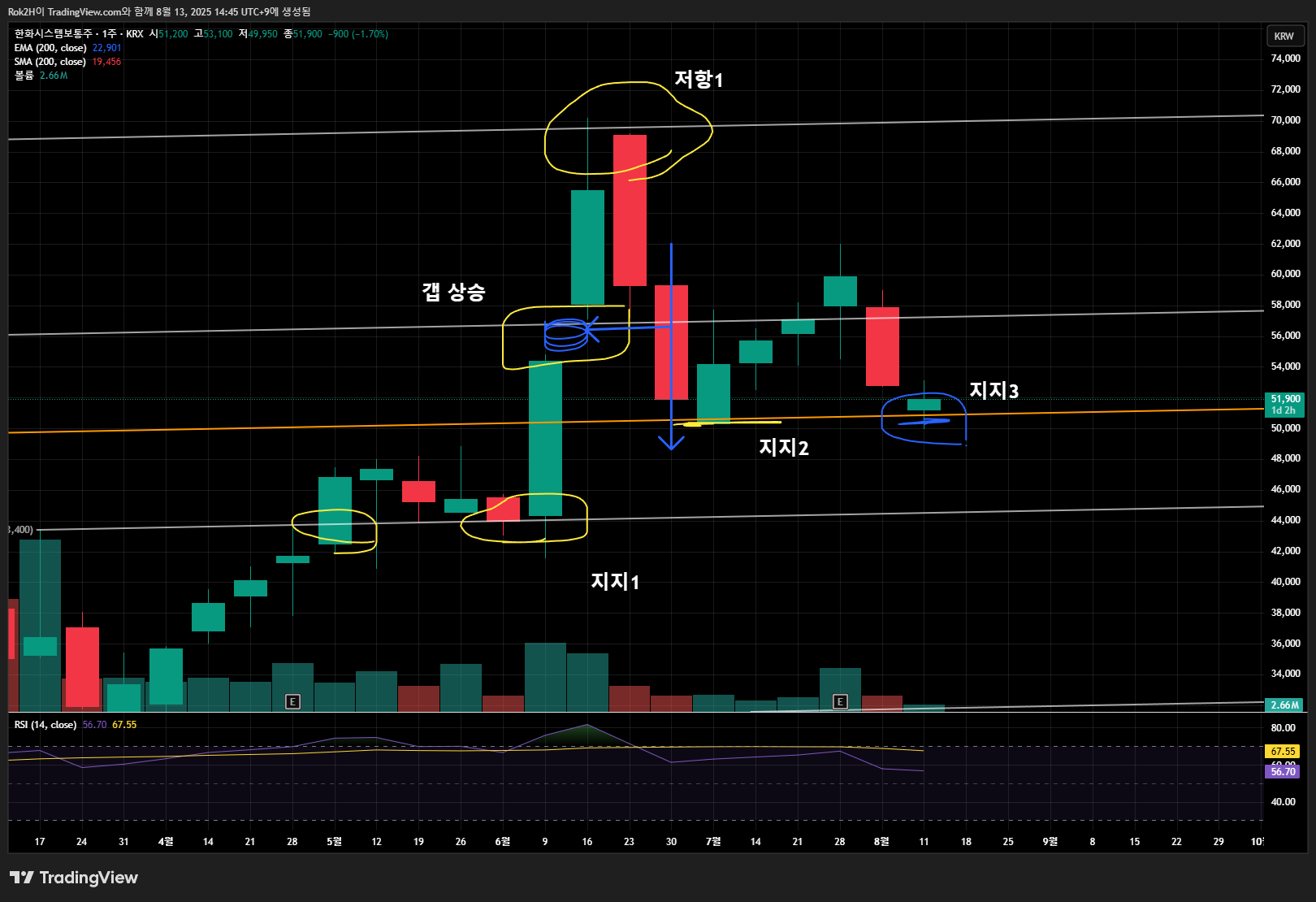The height and width of the screenshot is (902, 1316).
Task: Select the 갭 상승 text annotation
Action: pyautogui.click(x=453, y=291)
